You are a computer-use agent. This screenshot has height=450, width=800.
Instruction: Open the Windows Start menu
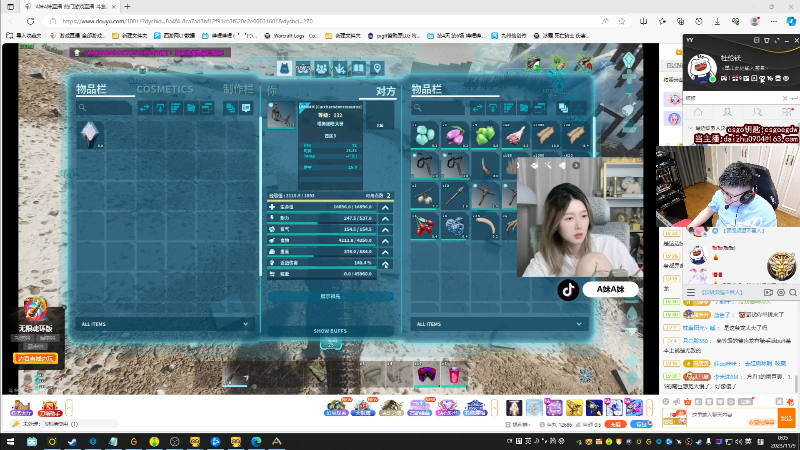pyautogui.click(x=10, y=441)
